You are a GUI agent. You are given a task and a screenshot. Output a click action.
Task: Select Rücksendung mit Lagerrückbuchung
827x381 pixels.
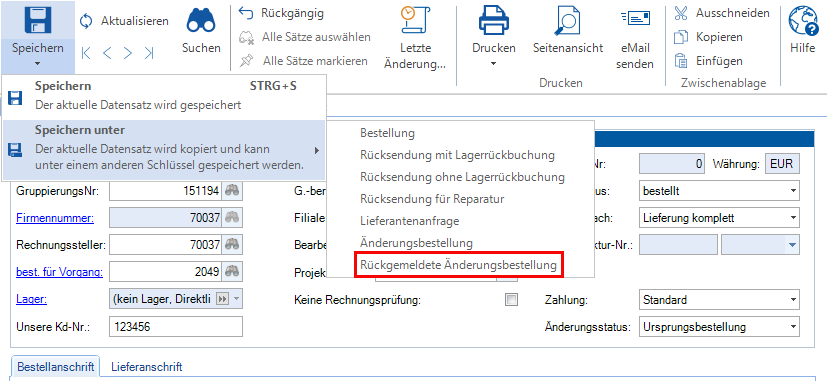tap(457, 155)
